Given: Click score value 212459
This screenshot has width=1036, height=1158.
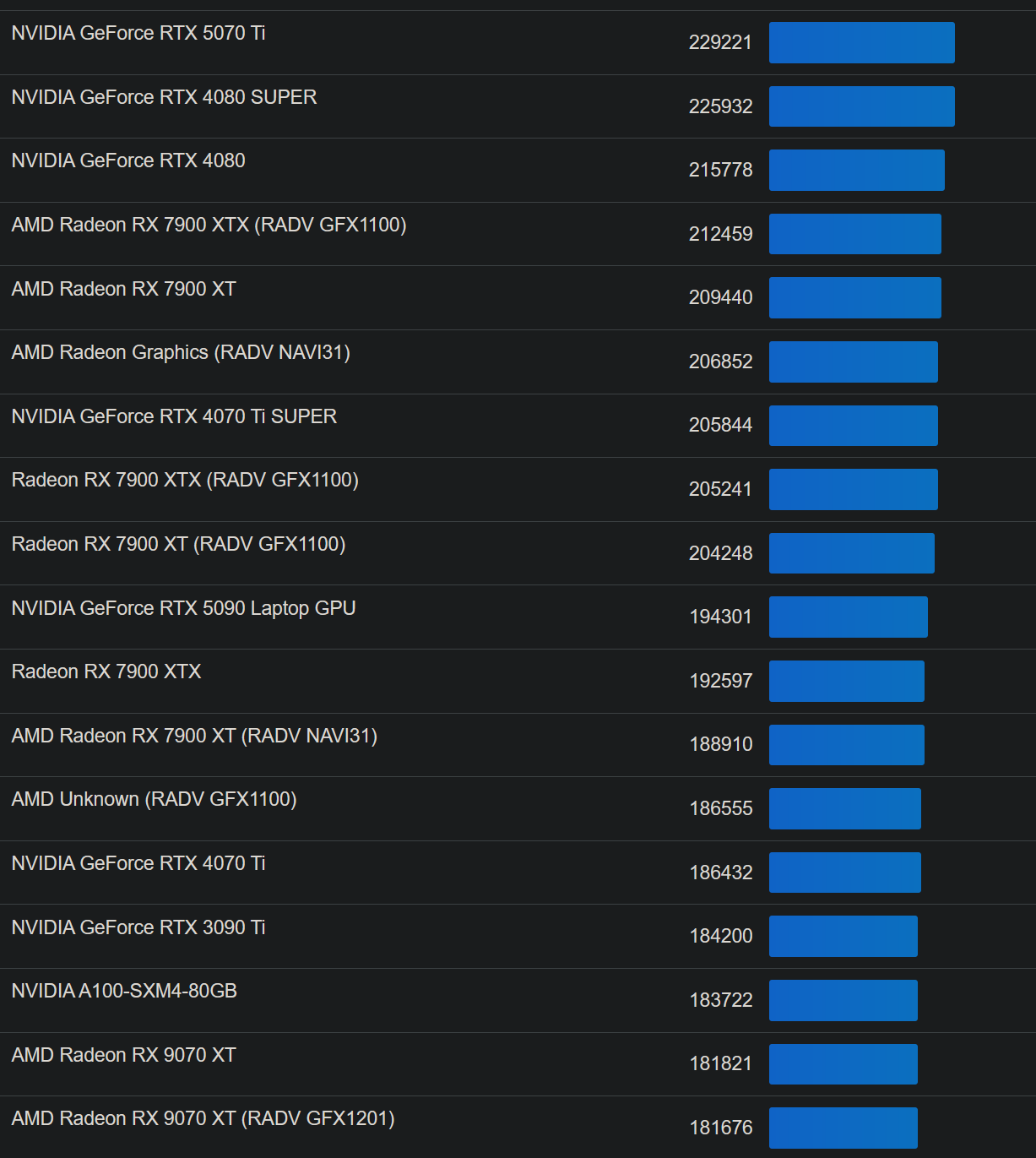Looking at the screenshot, I should pos(720,234).
